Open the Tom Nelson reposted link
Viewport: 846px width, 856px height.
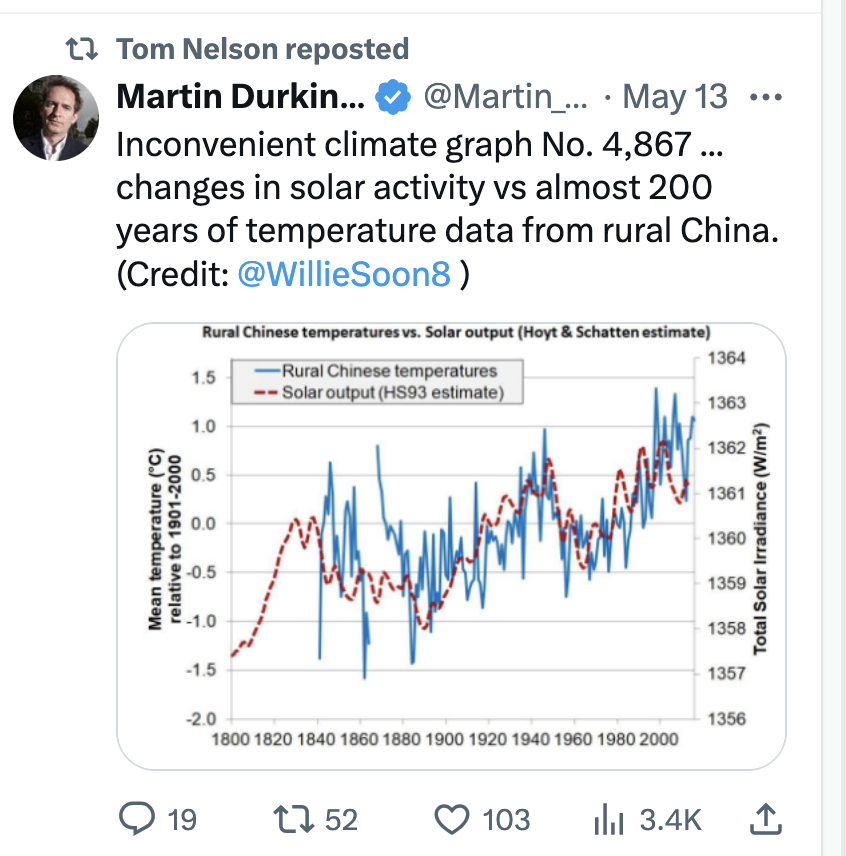pos(263,49)
